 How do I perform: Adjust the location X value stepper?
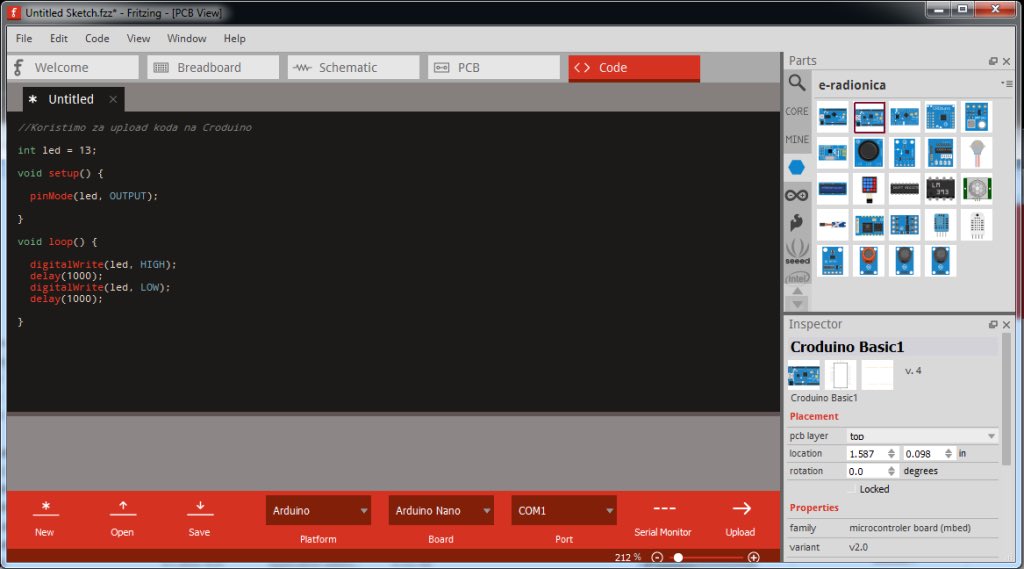coord(891,453)
